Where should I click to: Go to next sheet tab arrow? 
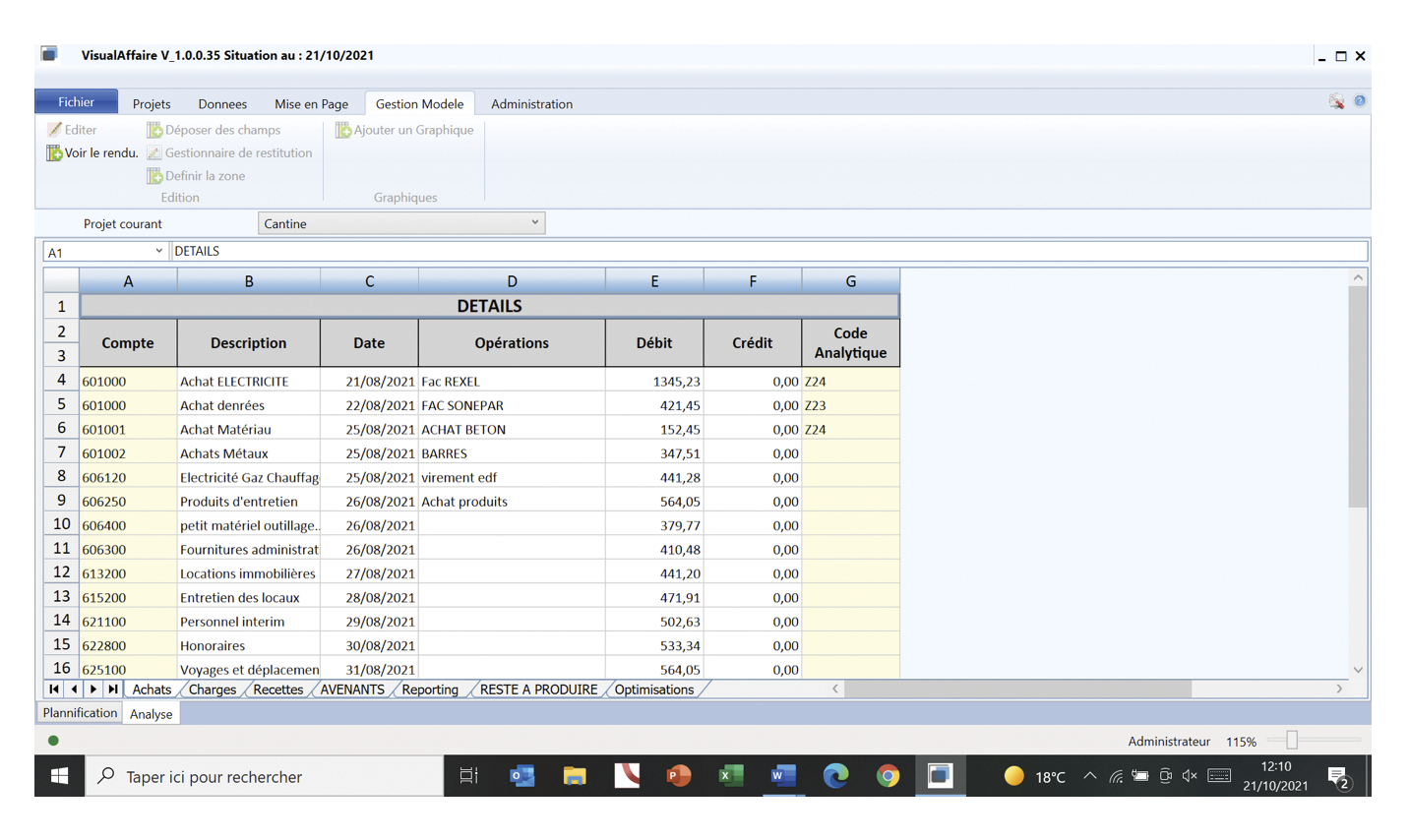pos(93,690)
